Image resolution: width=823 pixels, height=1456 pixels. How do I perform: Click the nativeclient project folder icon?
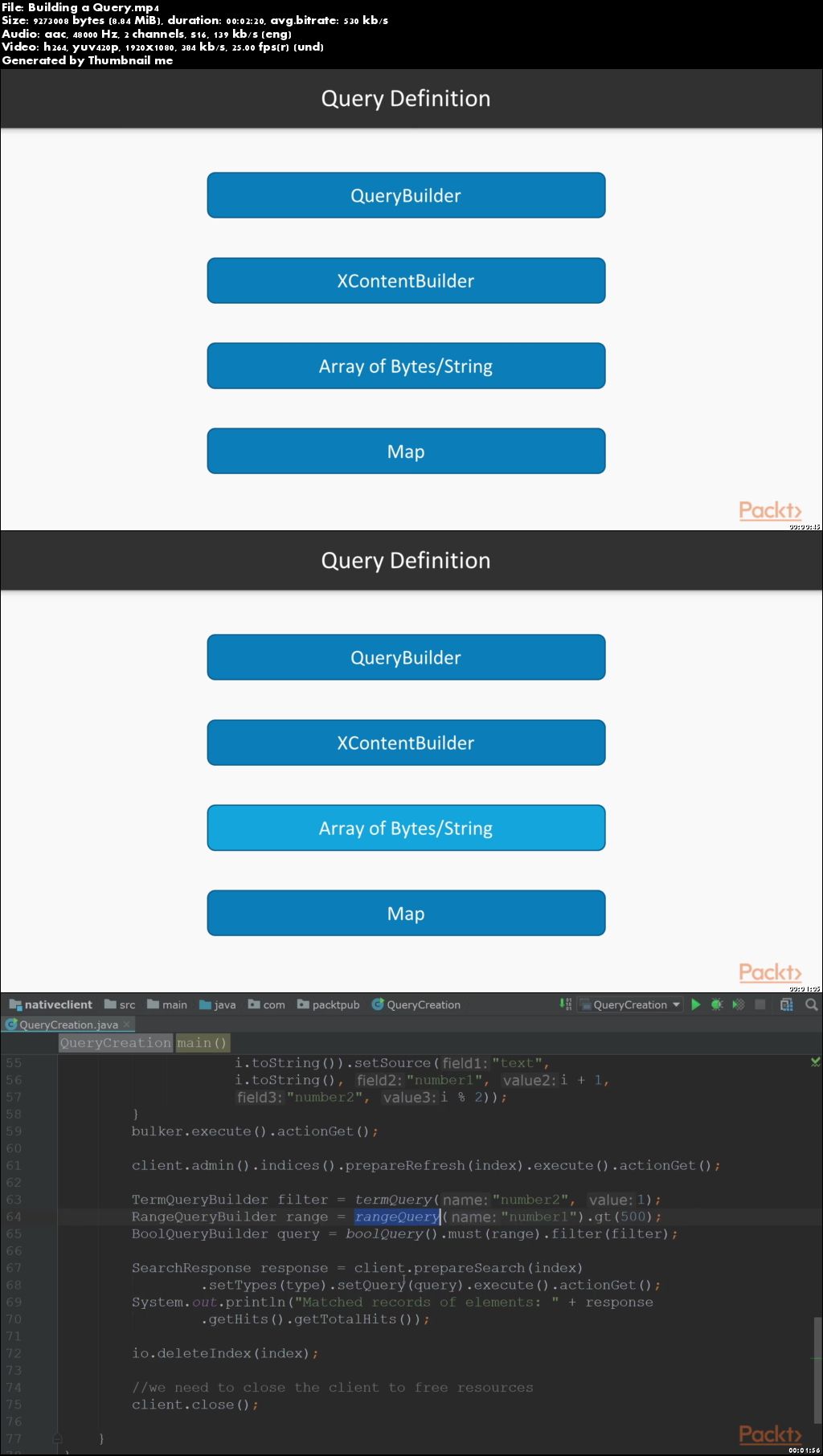14,1004
